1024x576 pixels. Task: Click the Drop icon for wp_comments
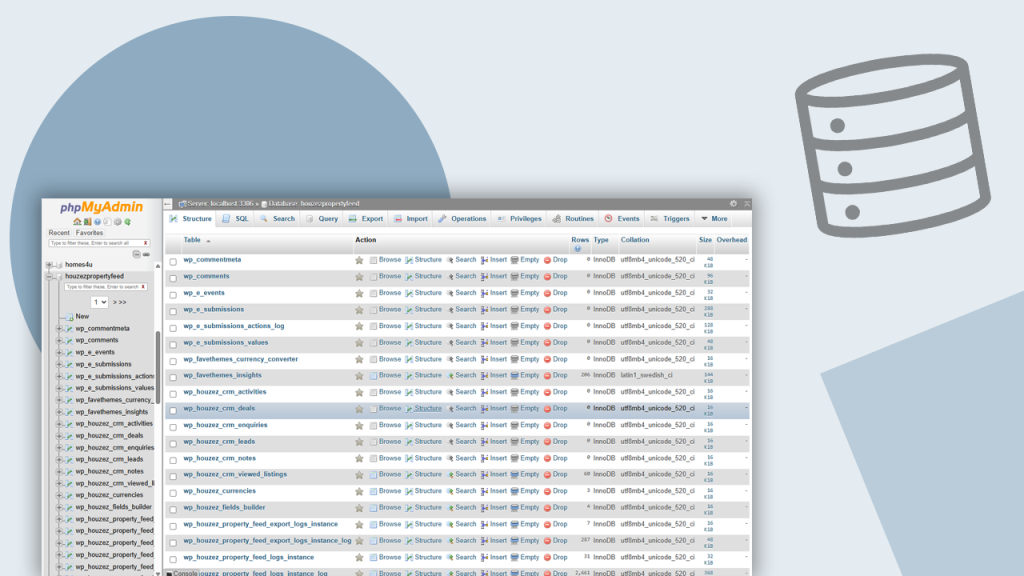548,276
